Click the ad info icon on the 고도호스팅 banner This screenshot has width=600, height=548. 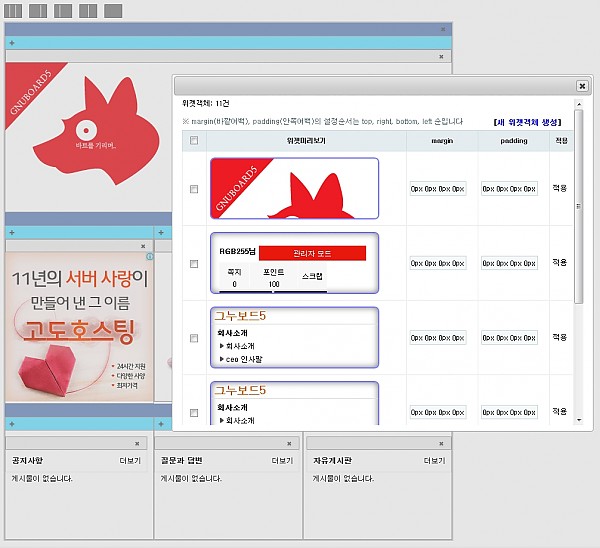point(150,256)
